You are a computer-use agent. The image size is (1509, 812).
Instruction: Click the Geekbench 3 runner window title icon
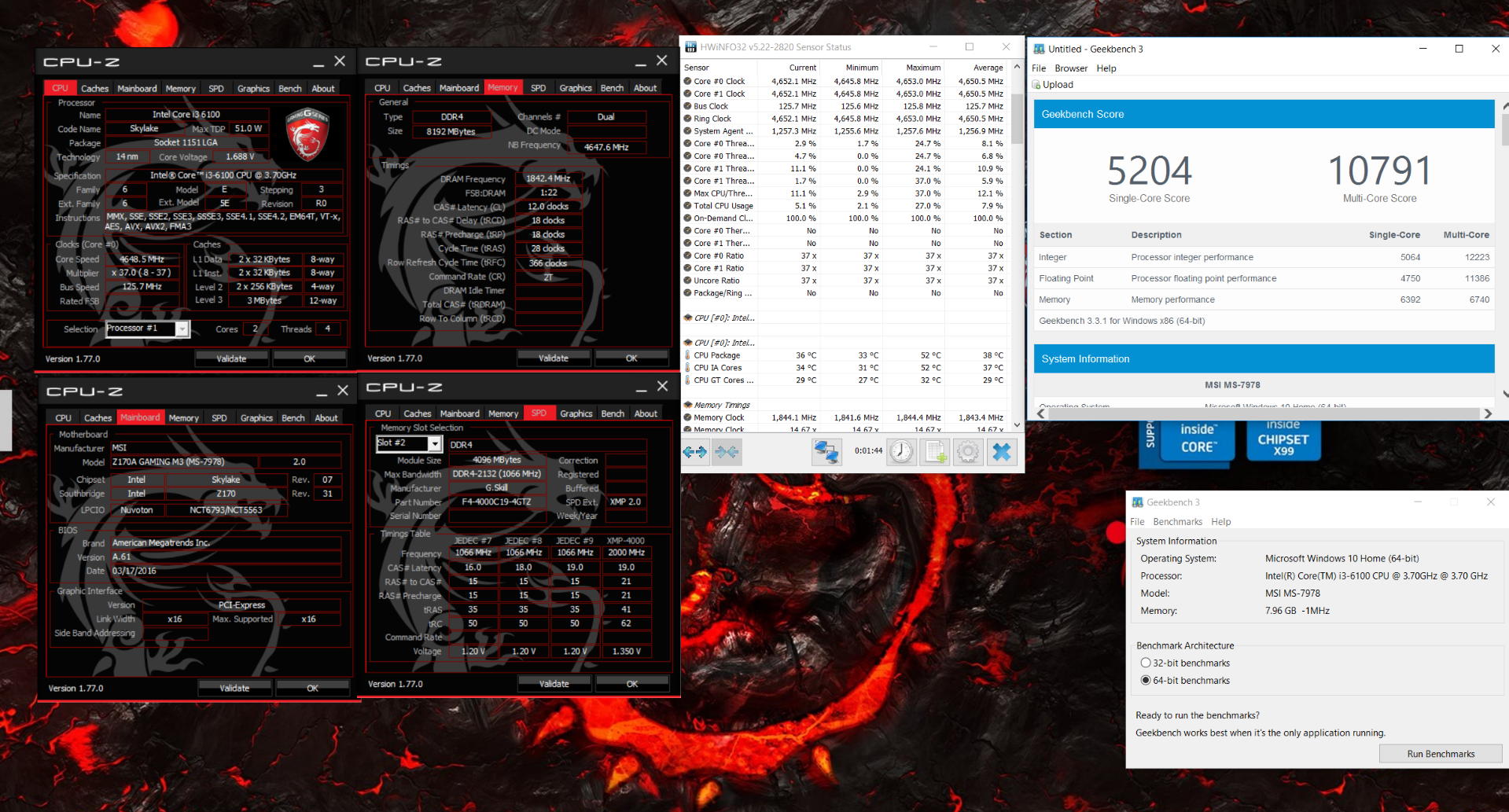[x=1137, y=502]
